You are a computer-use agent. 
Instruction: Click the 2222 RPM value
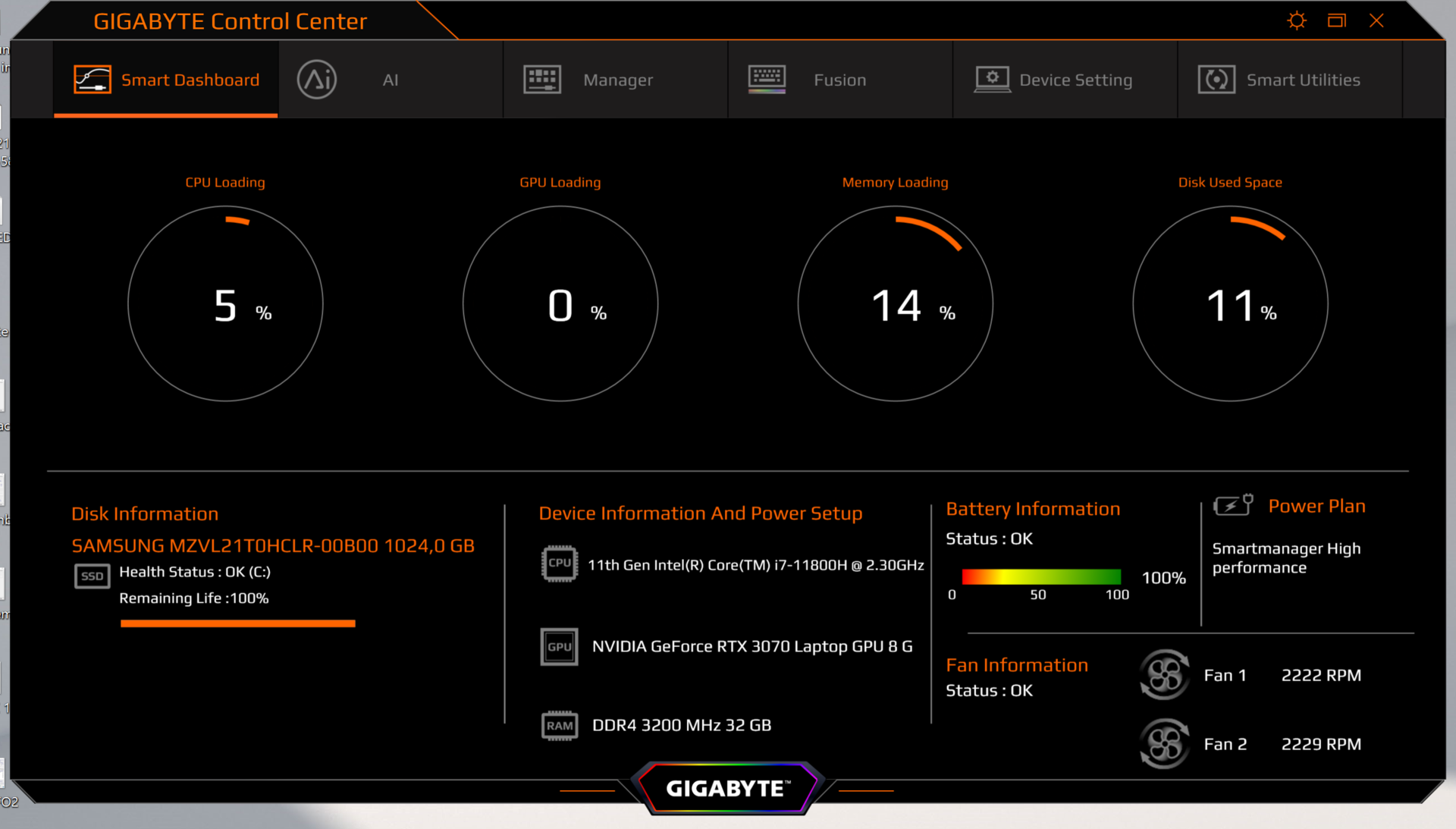click(x=1321, y=675)
